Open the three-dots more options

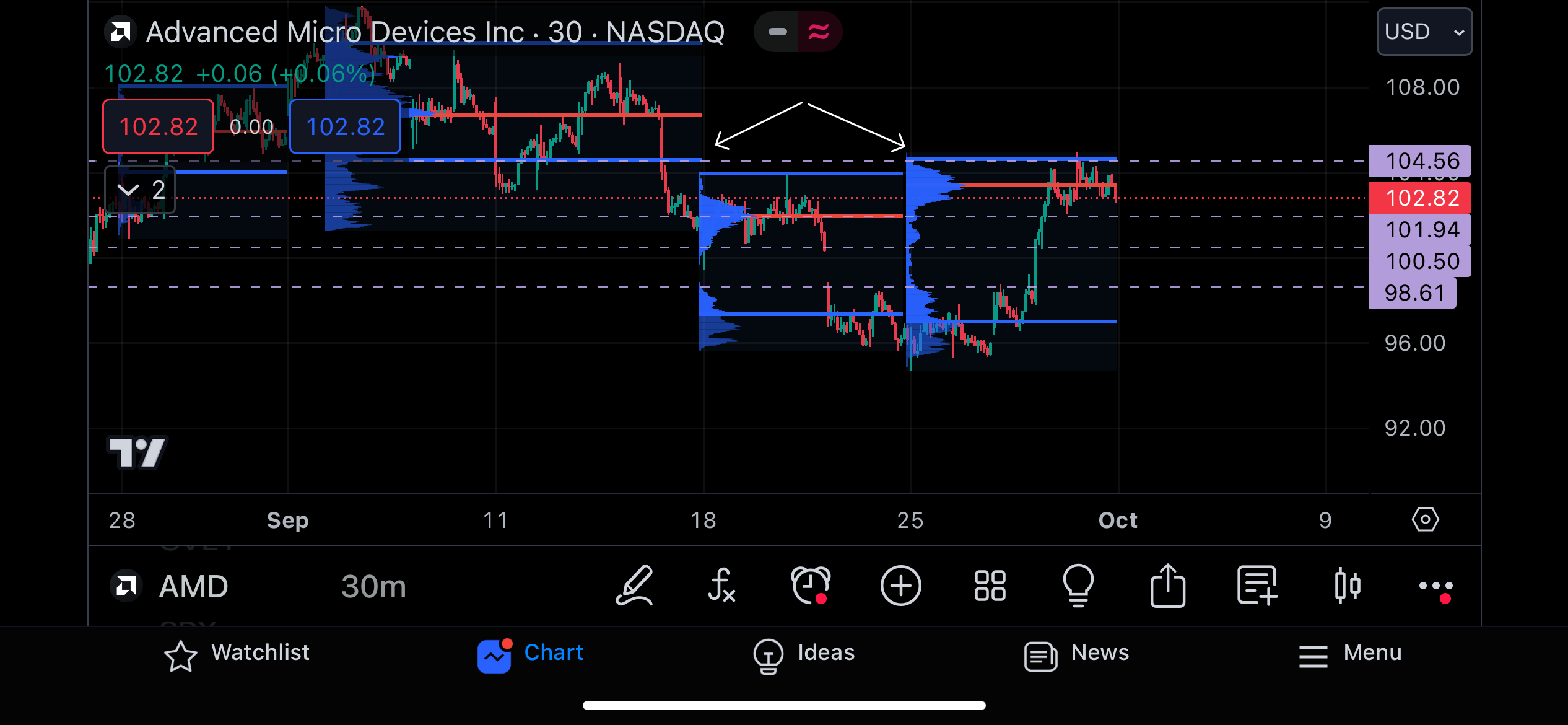[1435, 586]
